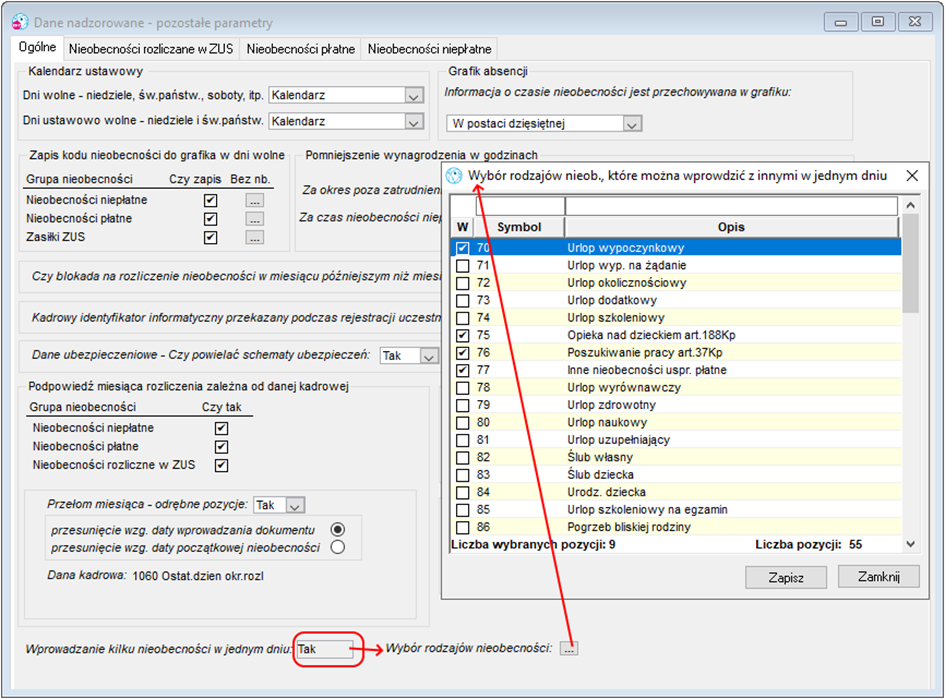Expand the W postaci dziesiętnej dropdown
Screen dimensions: 945x699
632,124
